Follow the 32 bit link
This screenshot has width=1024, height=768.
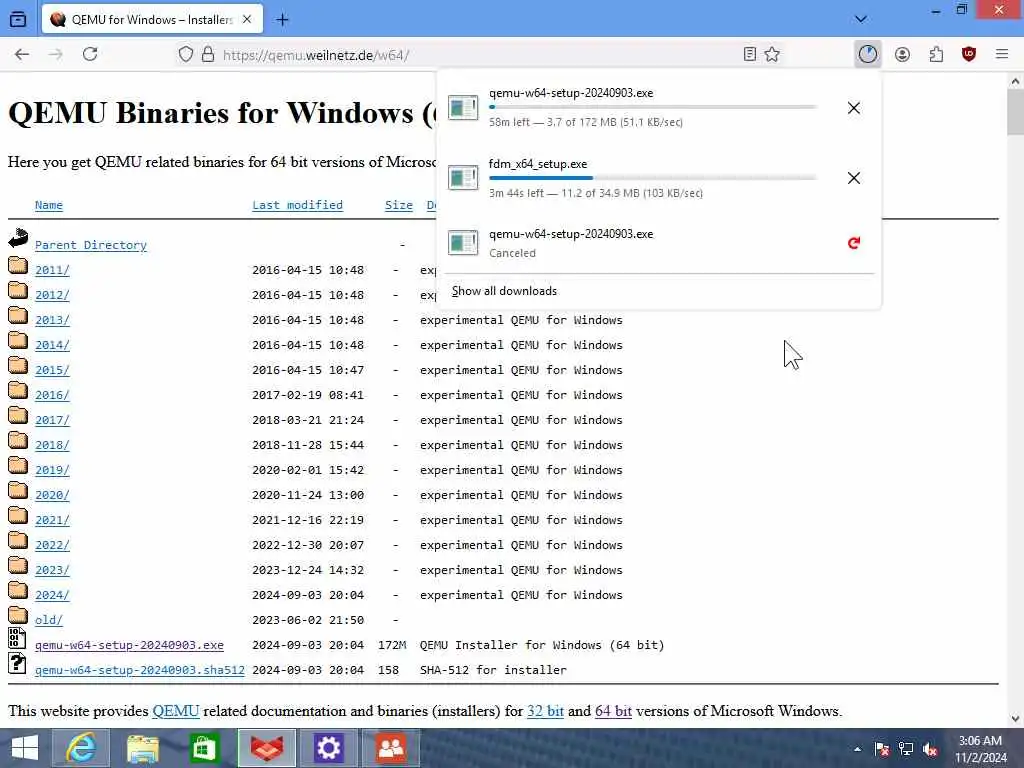click(x=545, y=711)
